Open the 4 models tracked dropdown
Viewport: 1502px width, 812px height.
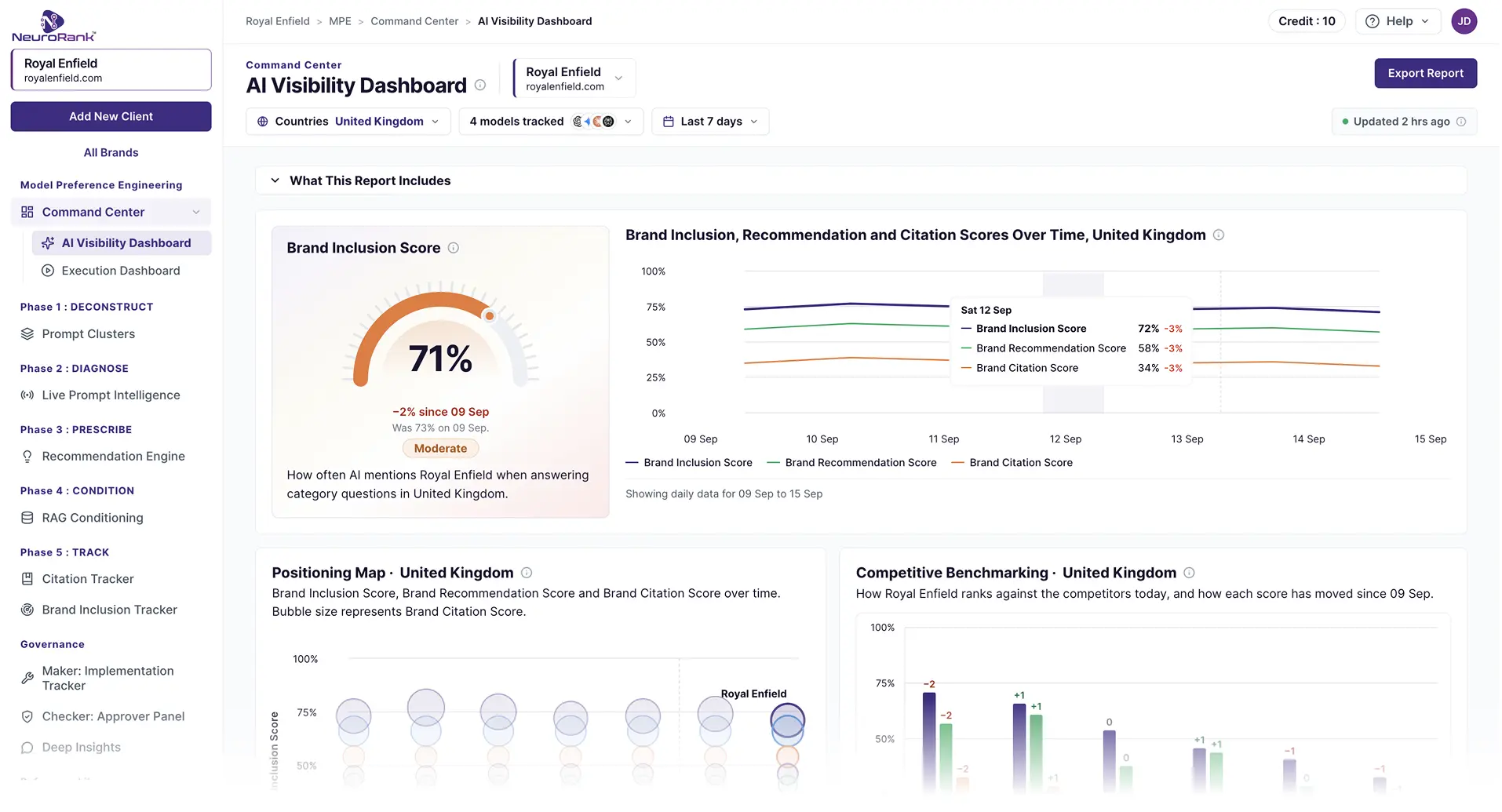551,122
